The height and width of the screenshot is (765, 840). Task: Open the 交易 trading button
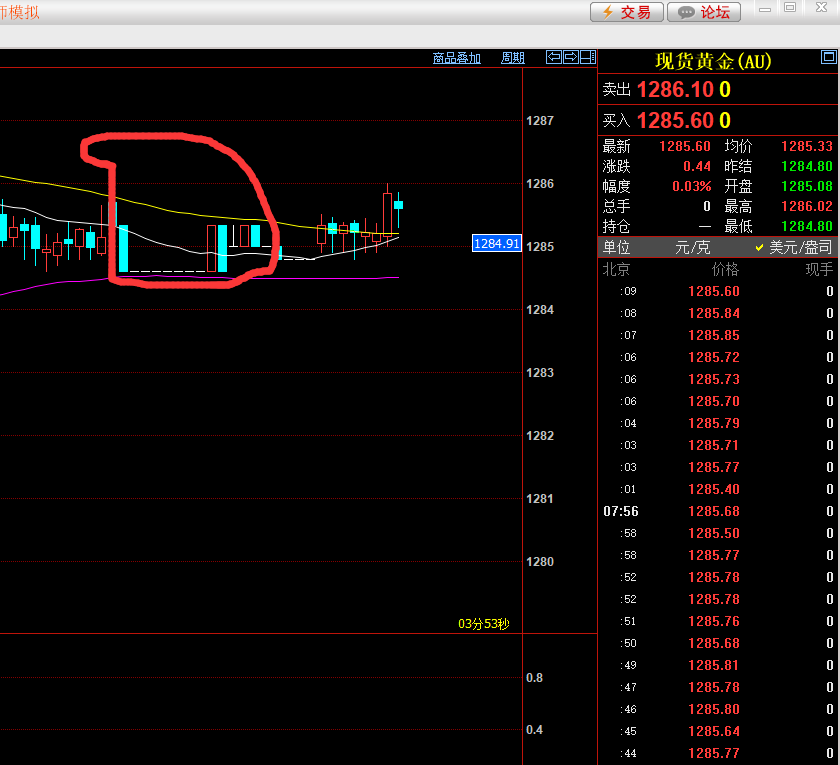[x=626, y=12]
